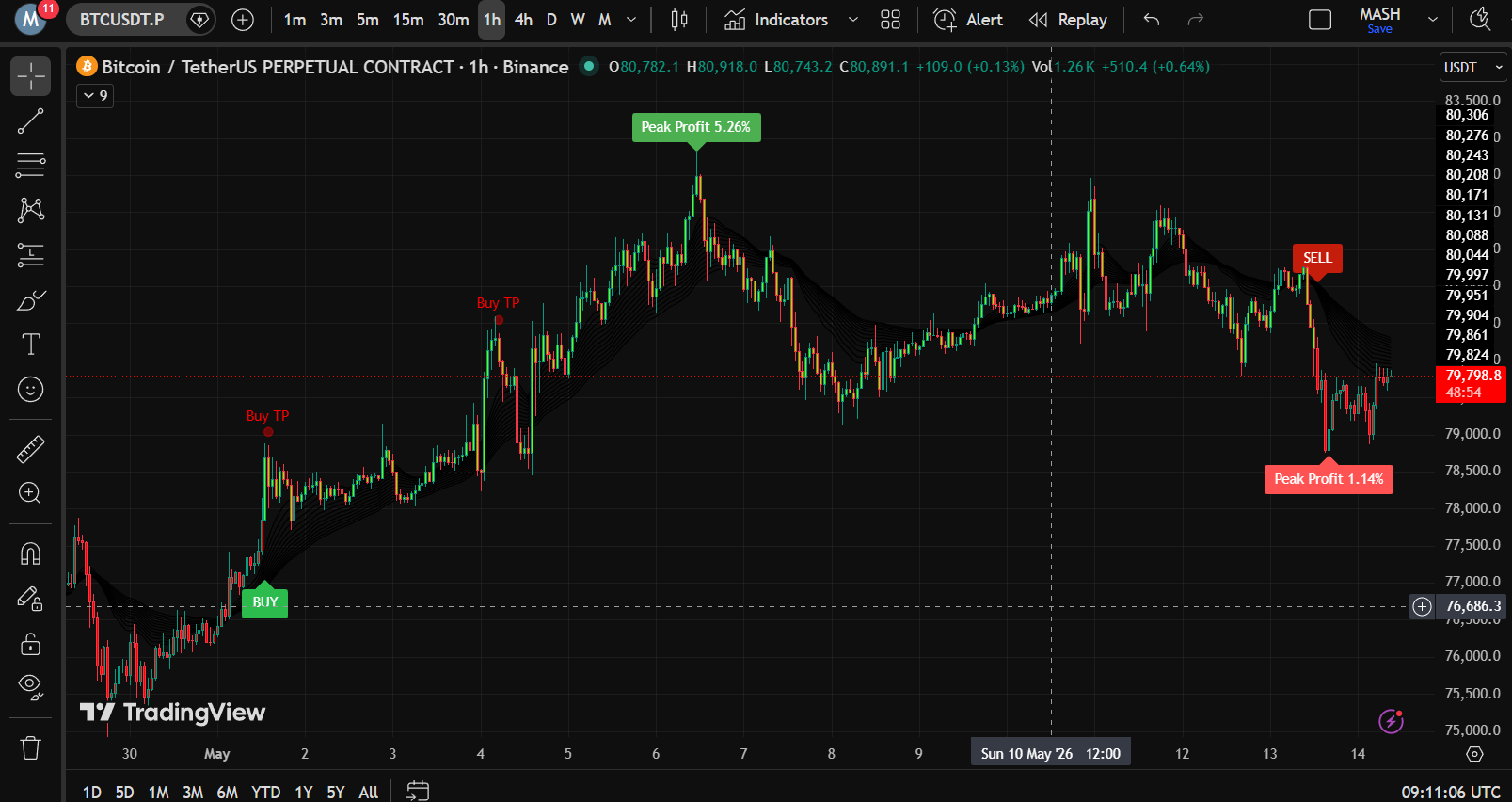Switch to 30m timeframe
The image size is (1512, 802).
[x=454, y=20]
